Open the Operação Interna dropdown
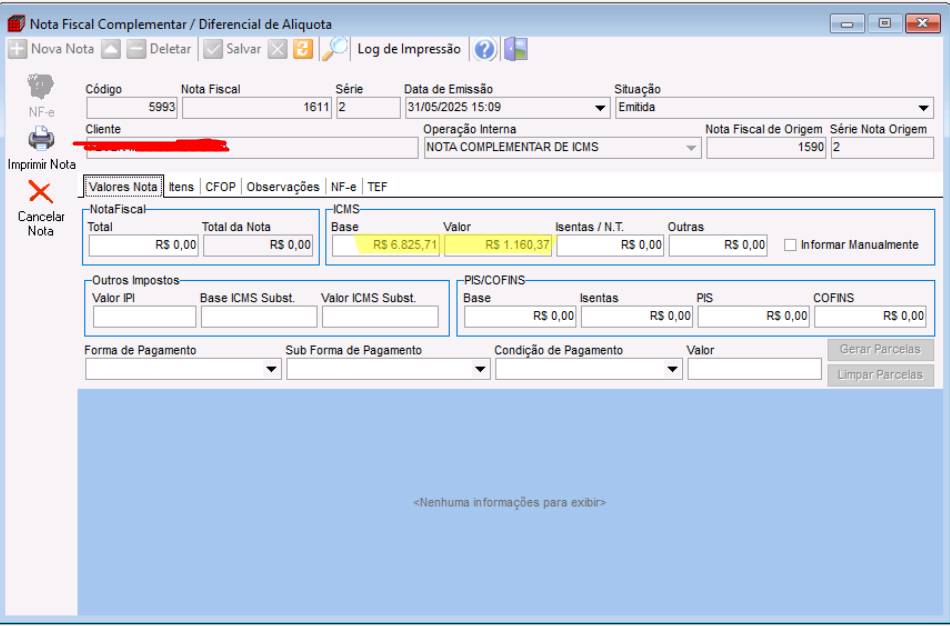The width and height of the screenshot is (950, 626). (x=691, y=148)
